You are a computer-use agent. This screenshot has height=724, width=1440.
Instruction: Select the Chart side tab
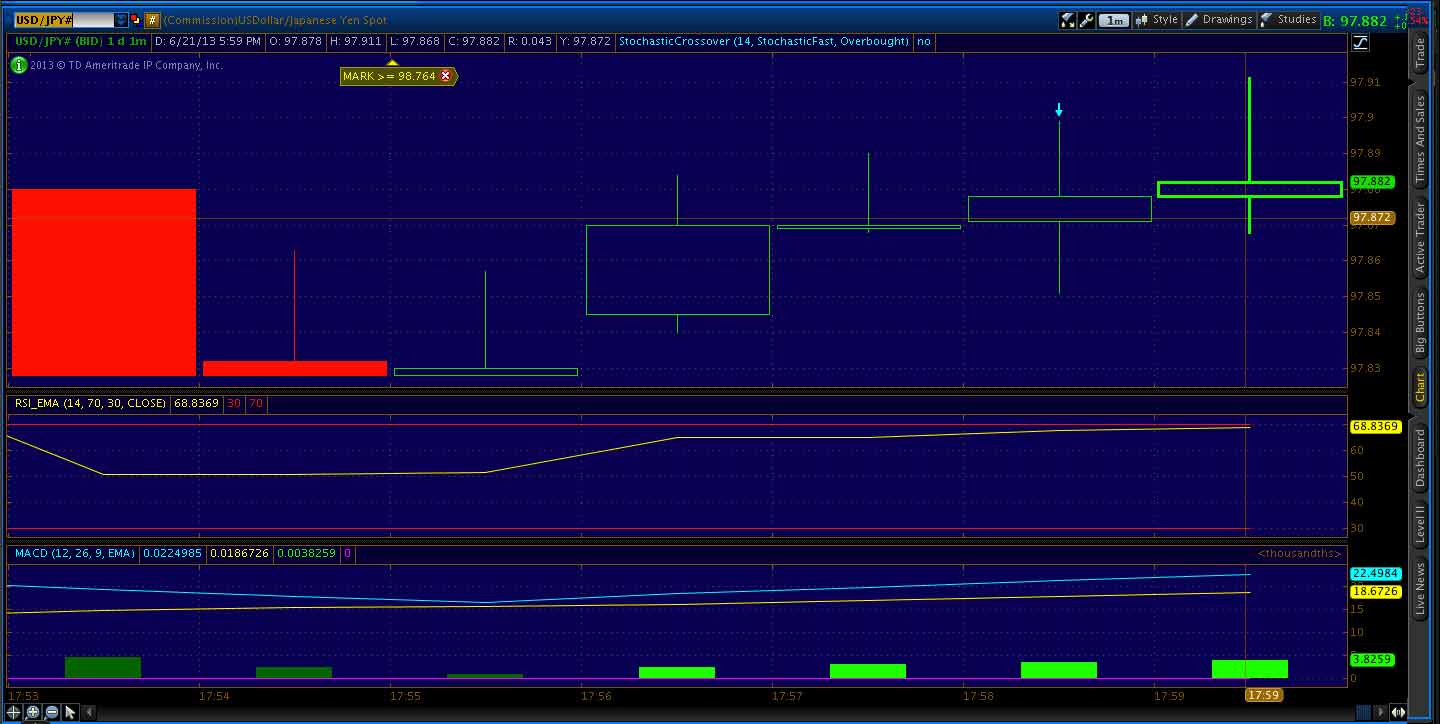(1419, 387)
